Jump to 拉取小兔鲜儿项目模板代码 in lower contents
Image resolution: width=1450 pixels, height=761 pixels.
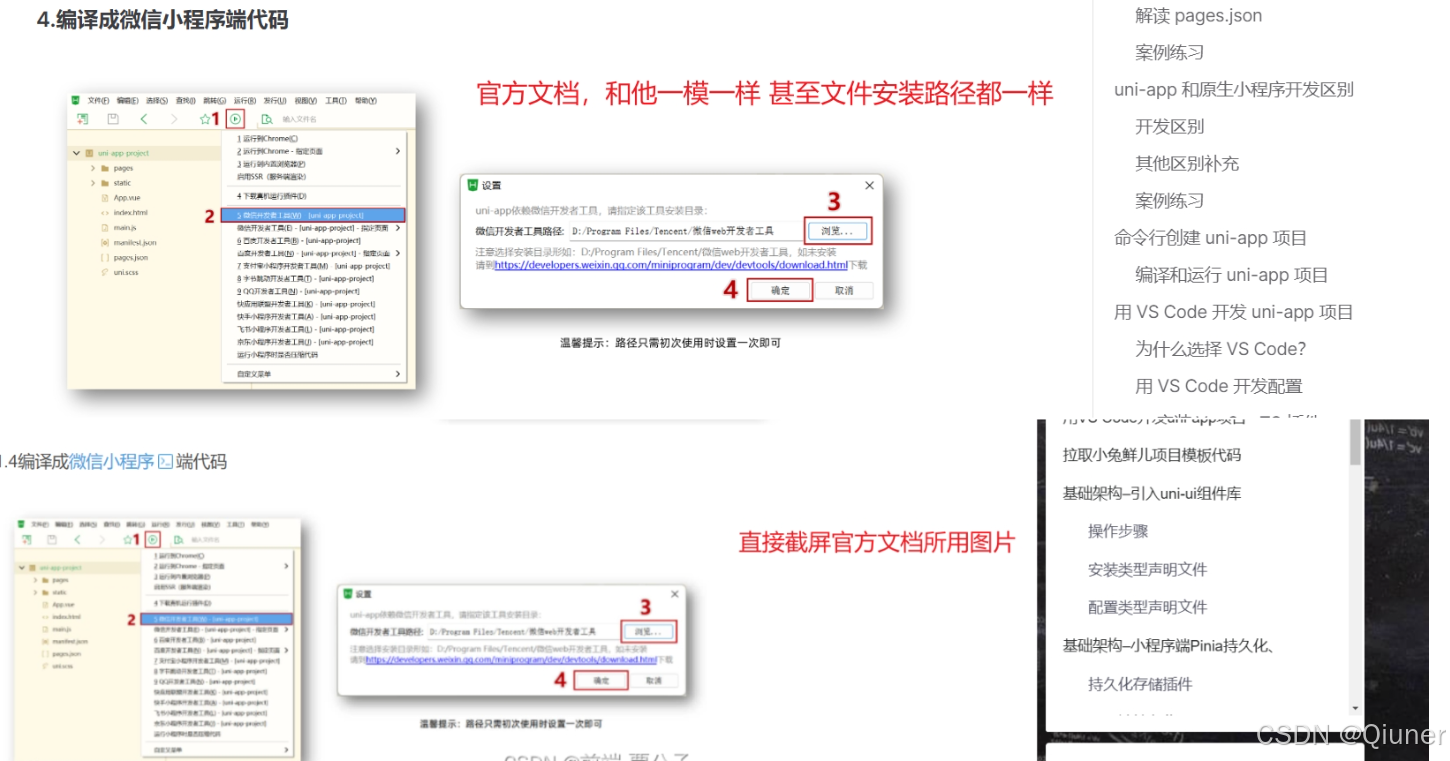1152,455
